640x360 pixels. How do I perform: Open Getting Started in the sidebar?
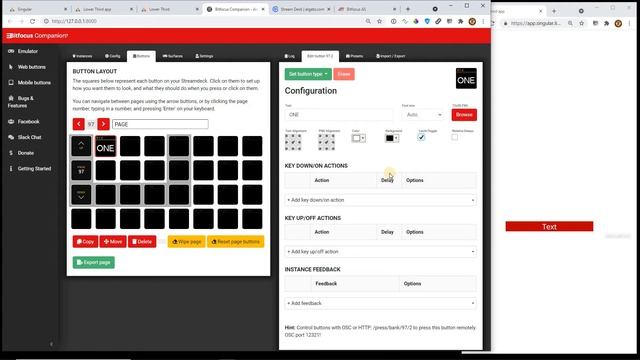[x=29, y=169]
